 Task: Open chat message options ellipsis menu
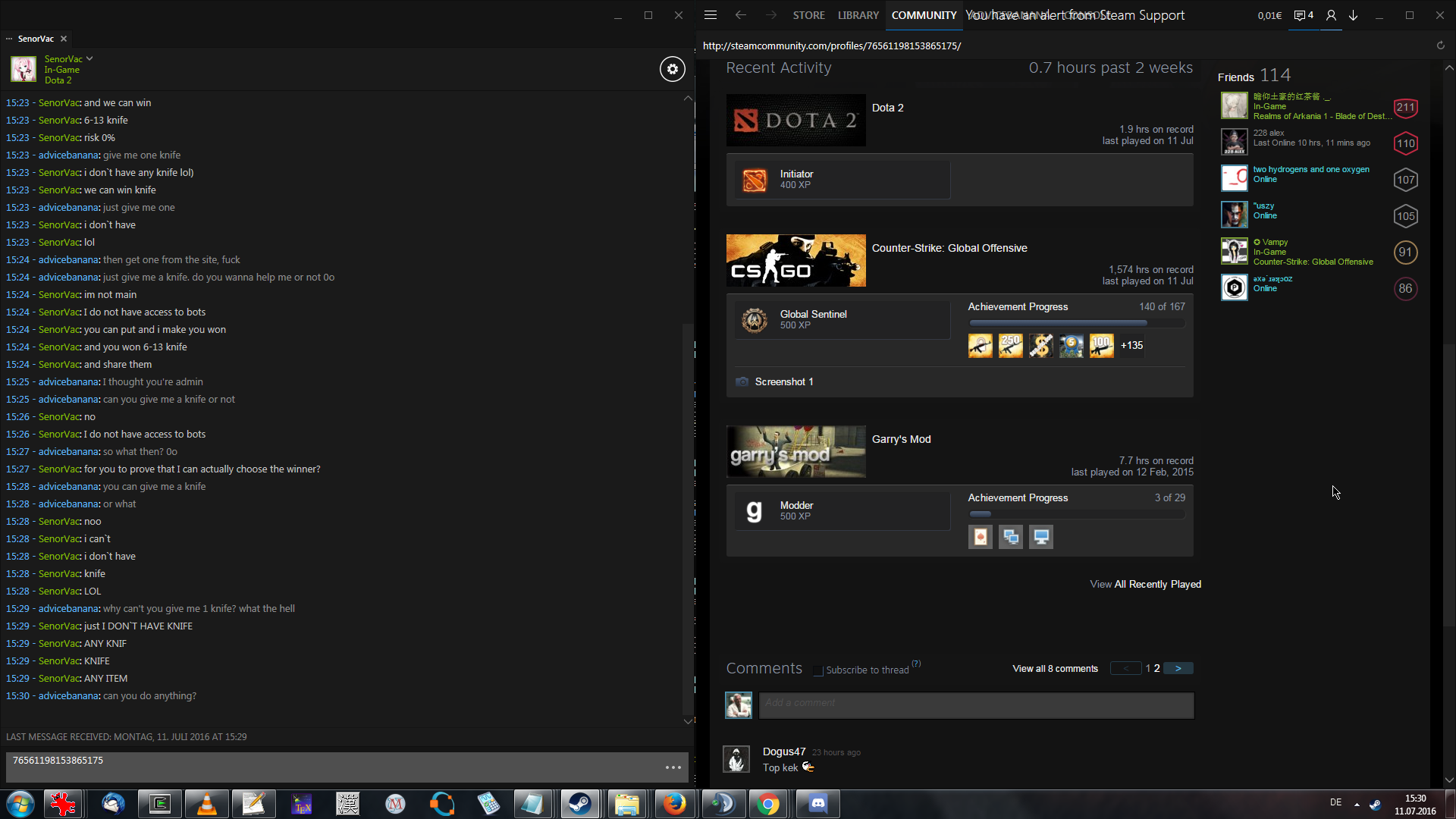[673, 767]
